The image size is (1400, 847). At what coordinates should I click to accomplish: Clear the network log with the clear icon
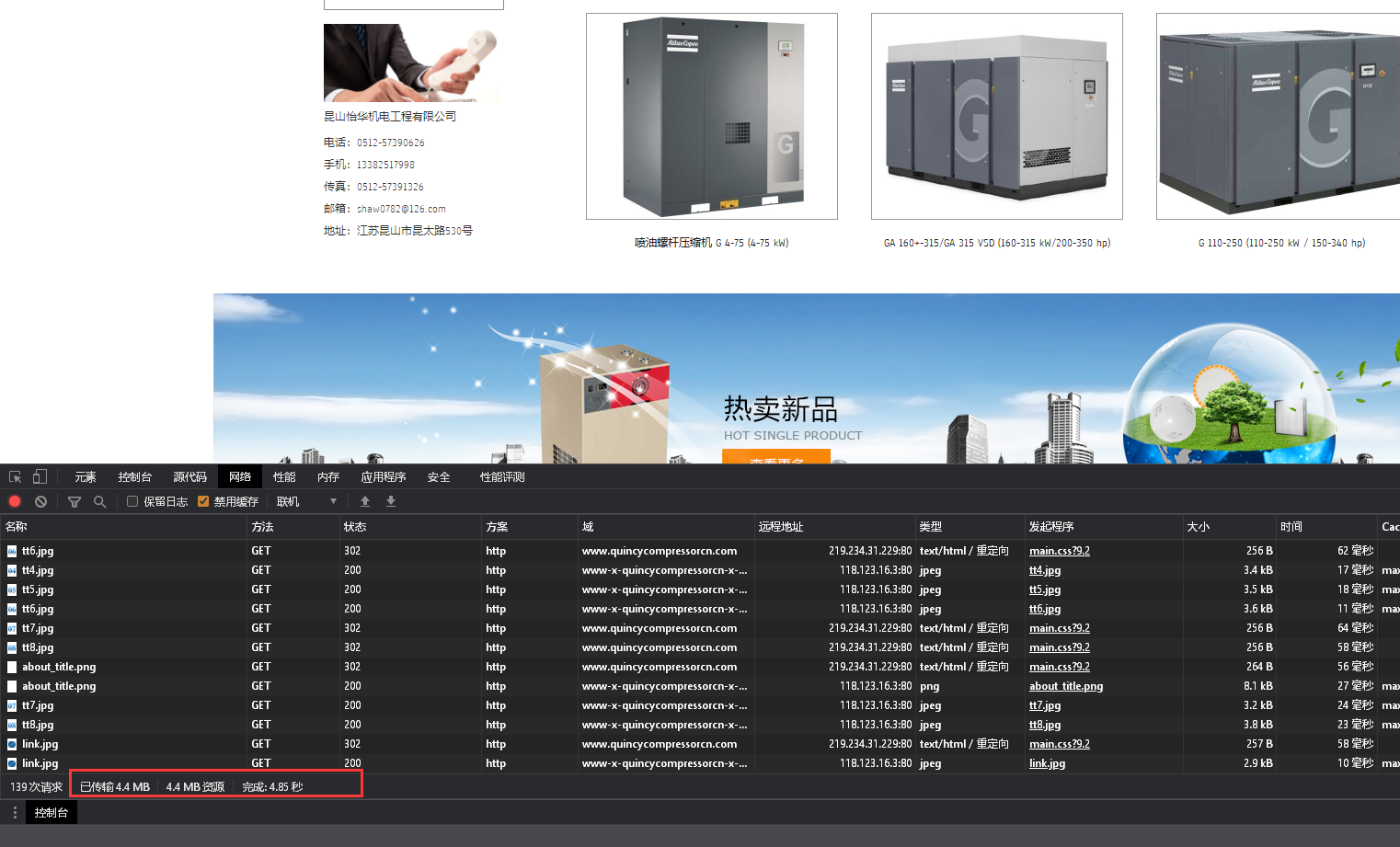tap(40, 501)
